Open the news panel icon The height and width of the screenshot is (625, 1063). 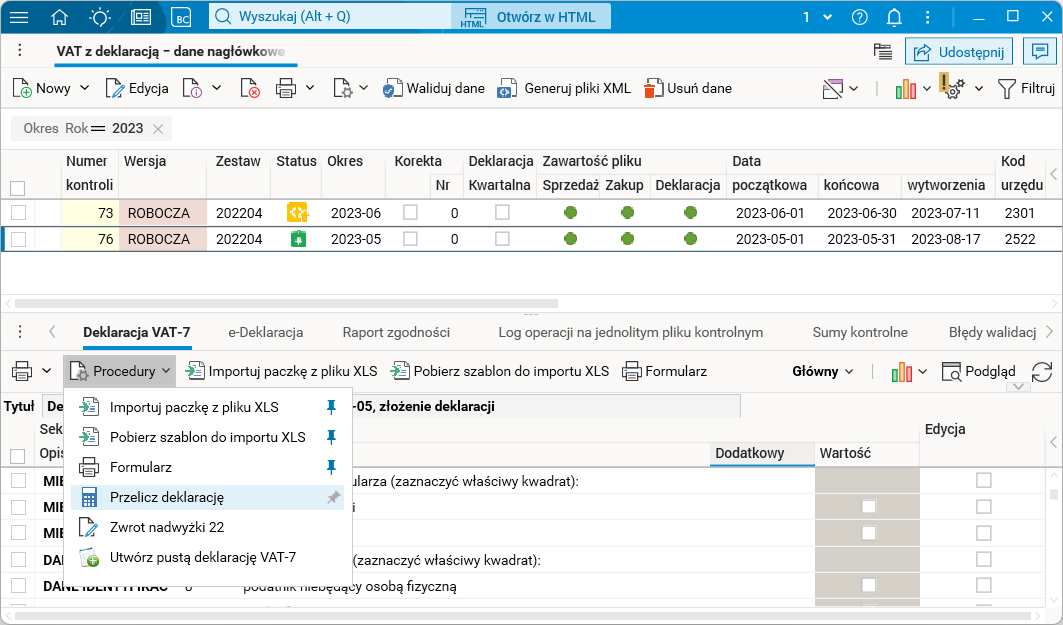pyautogui.click(x=141, y=17)
